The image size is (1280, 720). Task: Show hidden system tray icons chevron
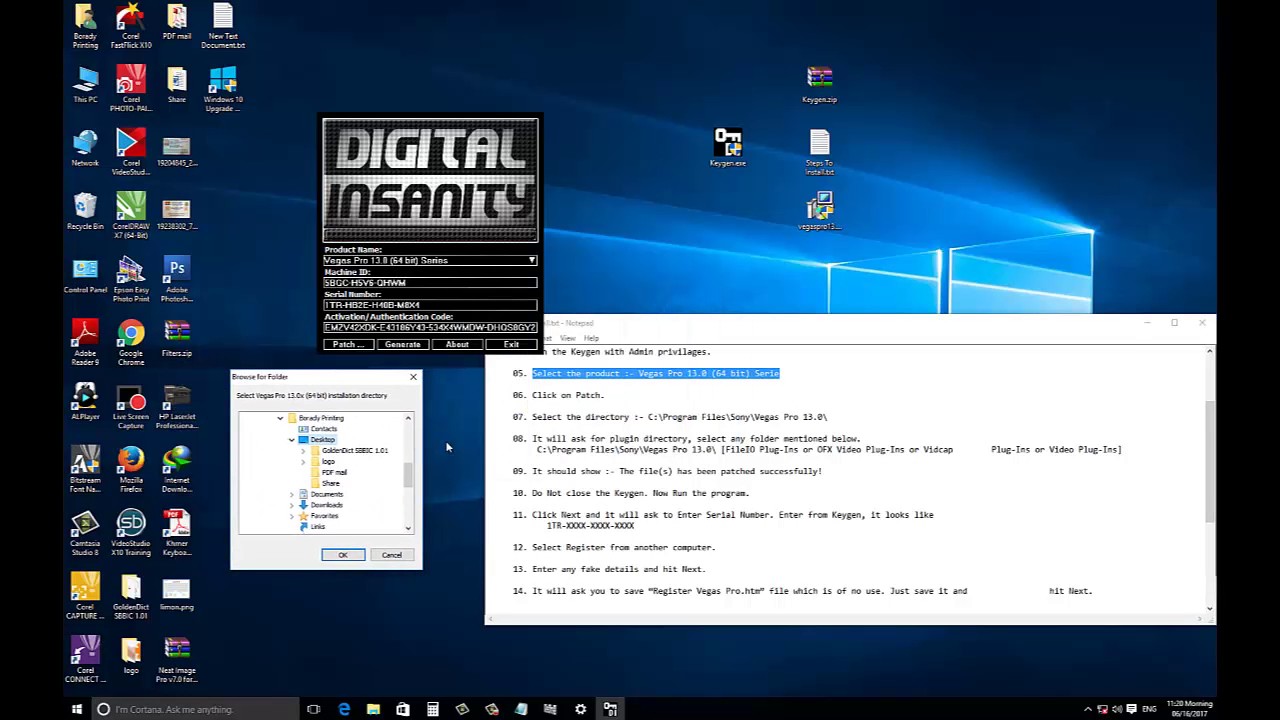[1088, 709]
